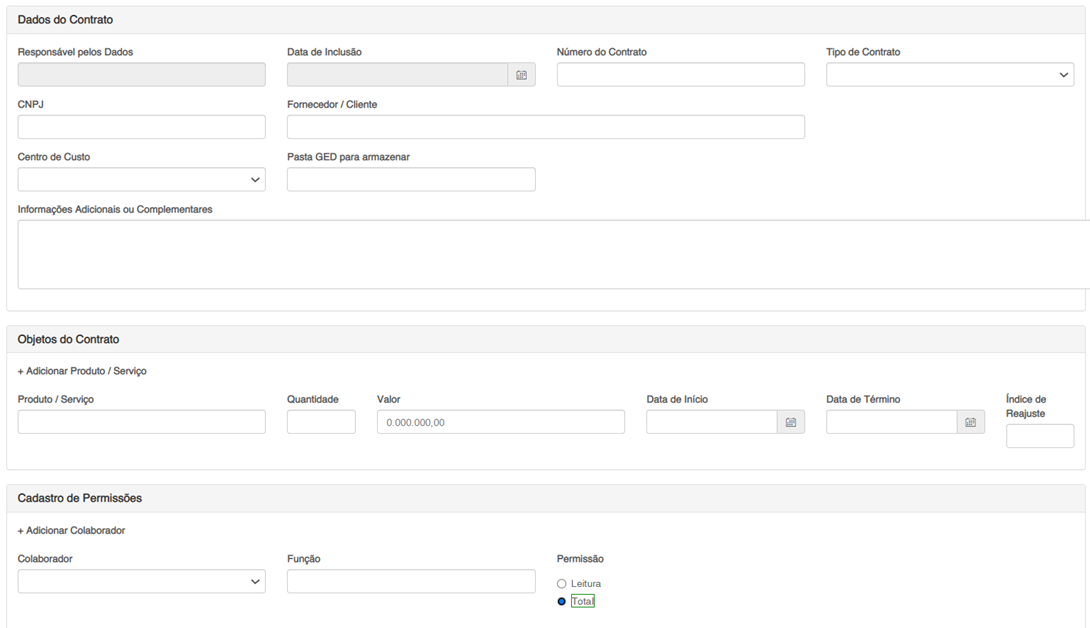
Task: Open the Data de Inclusão calendar icon
Action: pyautogui.click(x=521, y=75)
